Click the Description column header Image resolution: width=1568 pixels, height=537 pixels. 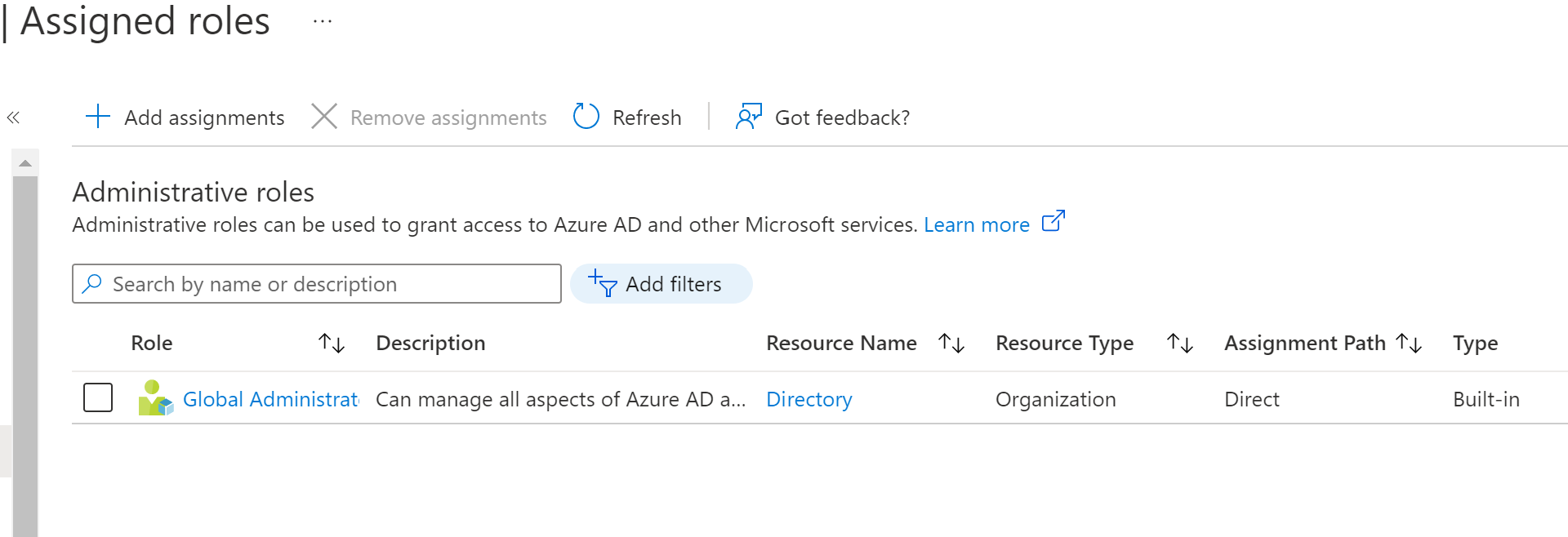(x=430, y=343)
